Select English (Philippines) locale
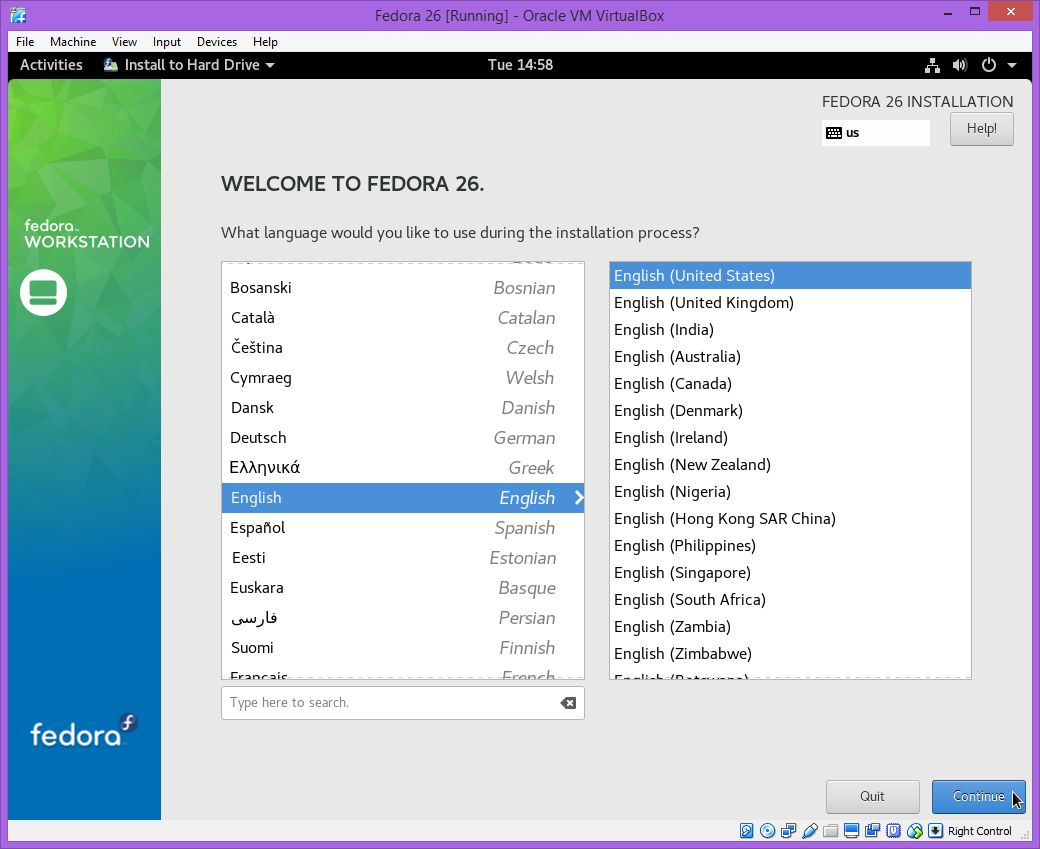The height and width of the screenshot is (849, 1040). [x=790, y=546]
